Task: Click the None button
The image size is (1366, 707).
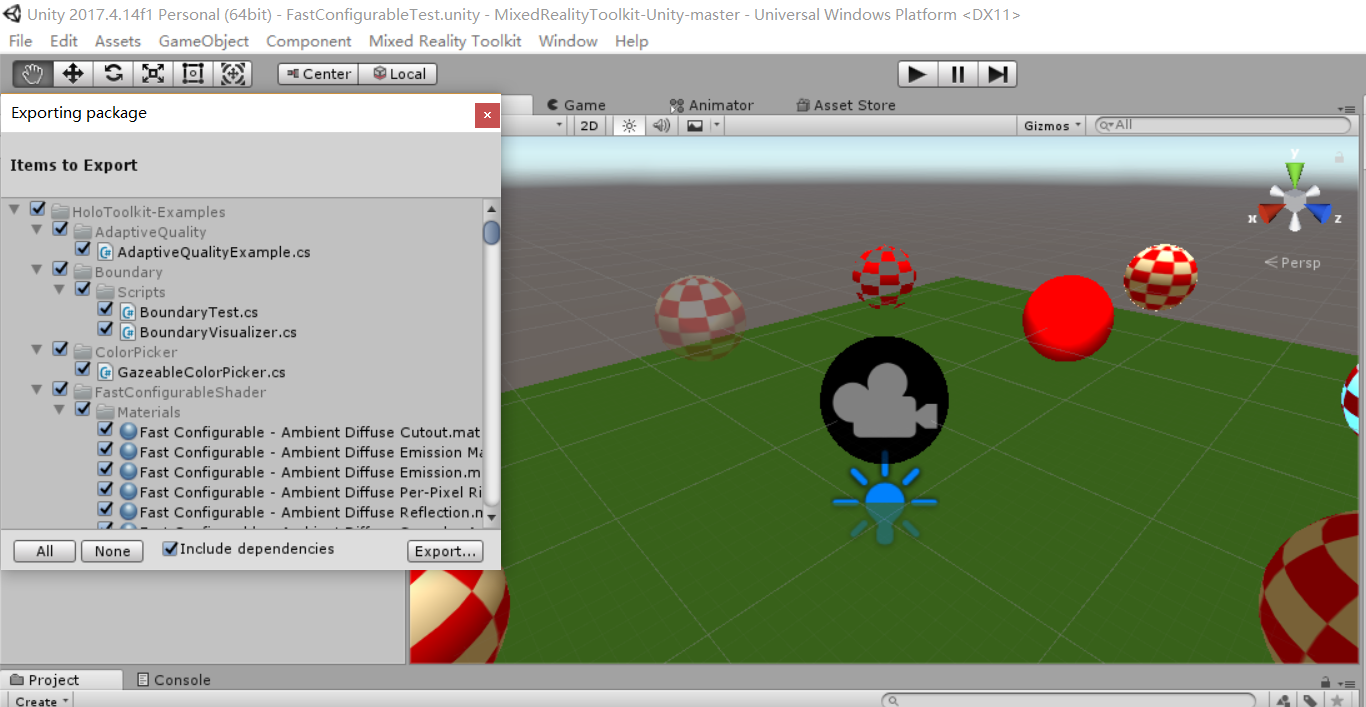Action: (x=113, y=551)
